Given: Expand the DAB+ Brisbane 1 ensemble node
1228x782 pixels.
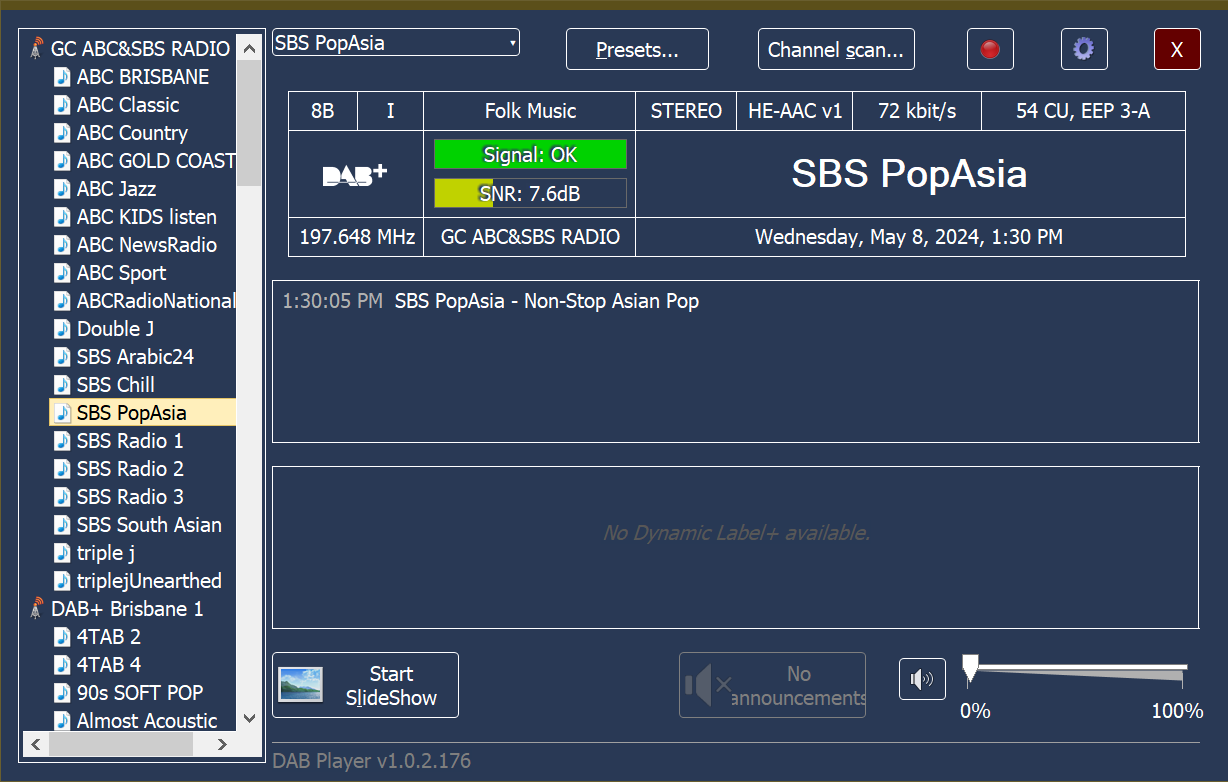Looking at the screenshot, I should pos(127,609).
